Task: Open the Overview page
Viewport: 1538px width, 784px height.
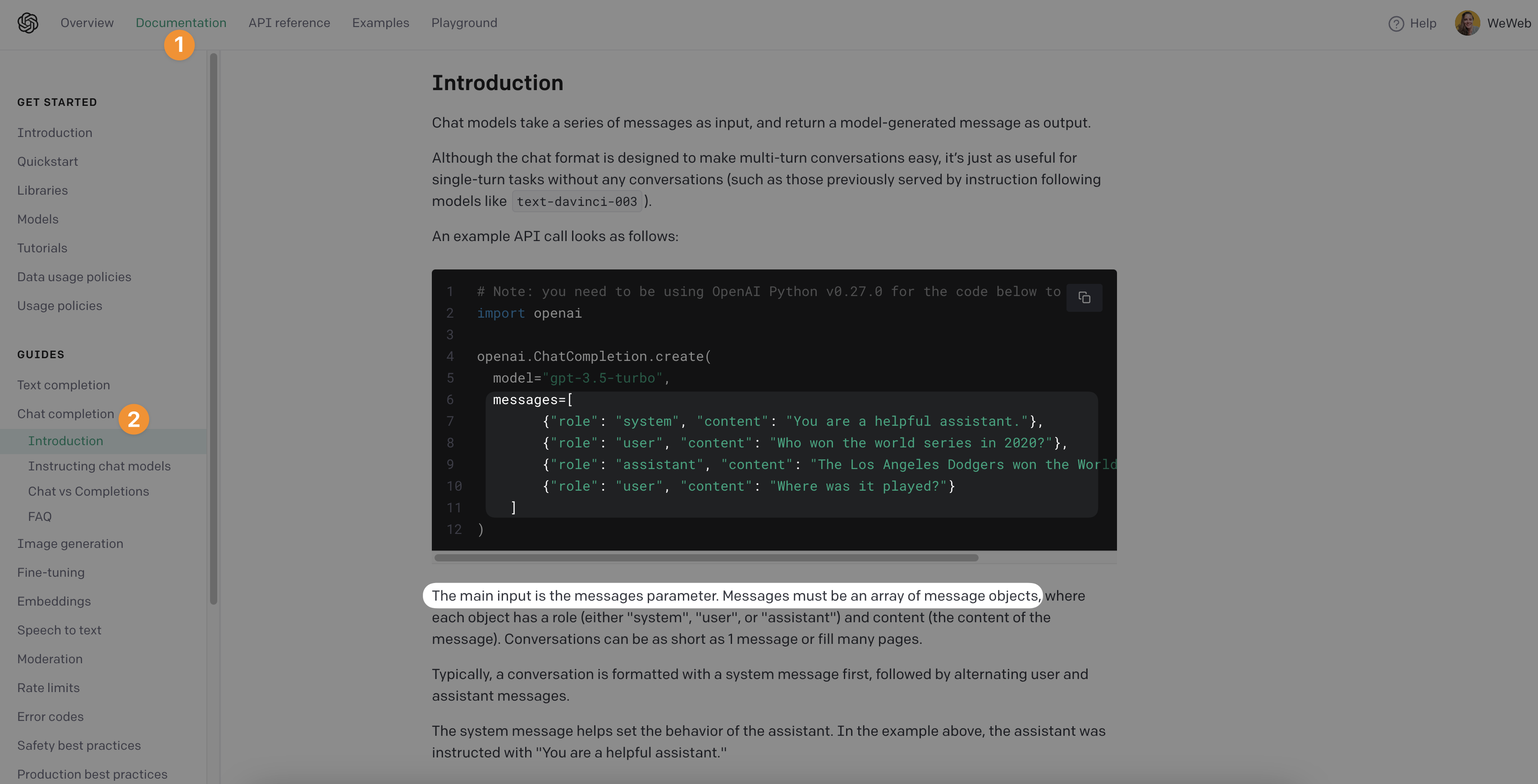Action: (x=87, y=23)
